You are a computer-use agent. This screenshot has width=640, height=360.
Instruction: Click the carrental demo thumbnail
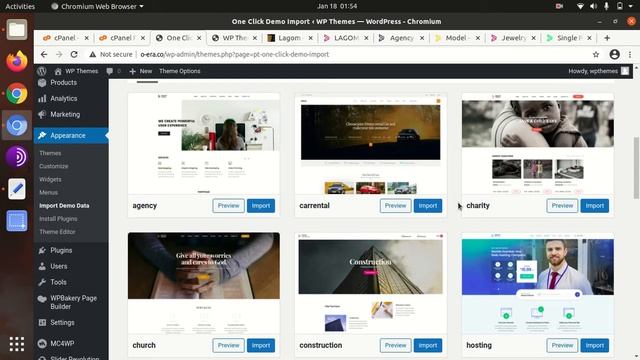371,144
